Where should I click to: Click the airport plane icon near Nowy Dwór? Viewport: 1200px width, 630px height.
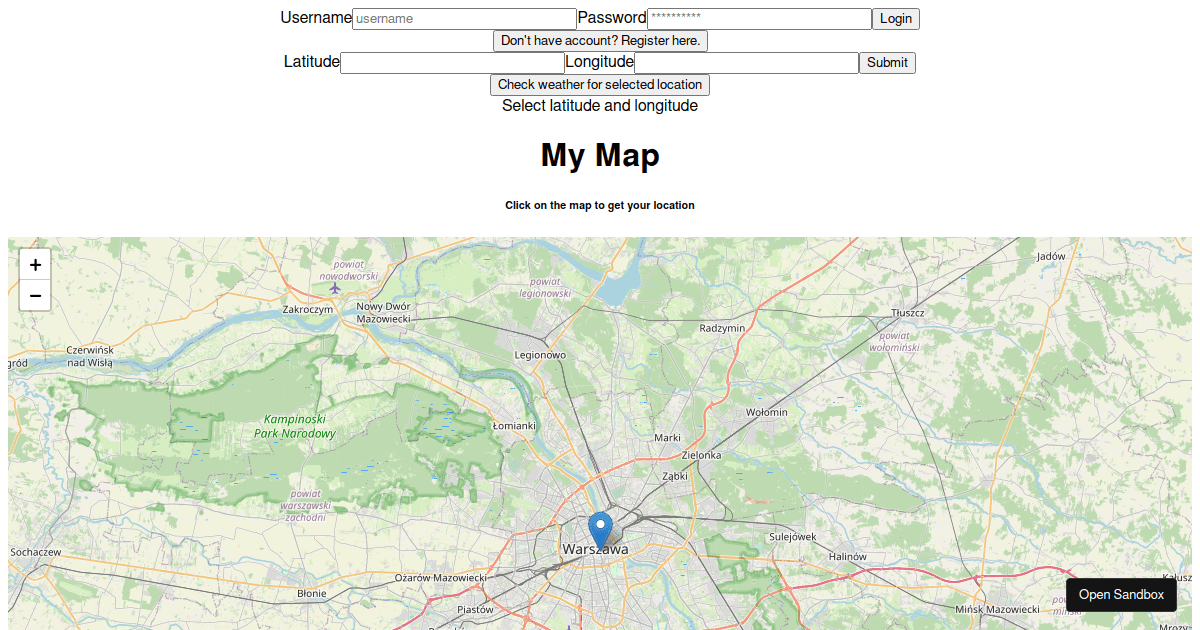[335, 288]
